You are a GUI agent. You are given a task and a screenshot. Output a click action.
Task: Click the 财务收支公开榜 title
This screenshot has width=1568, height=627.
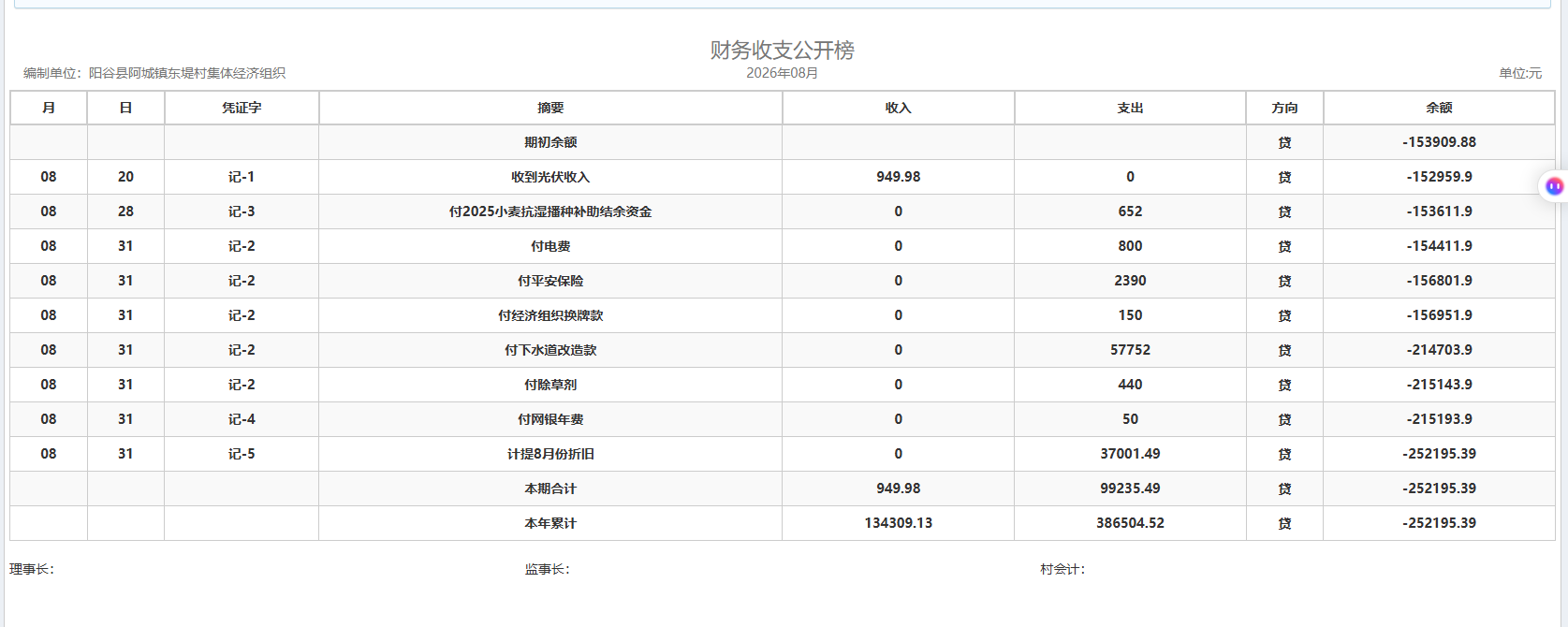pos(783,50)
